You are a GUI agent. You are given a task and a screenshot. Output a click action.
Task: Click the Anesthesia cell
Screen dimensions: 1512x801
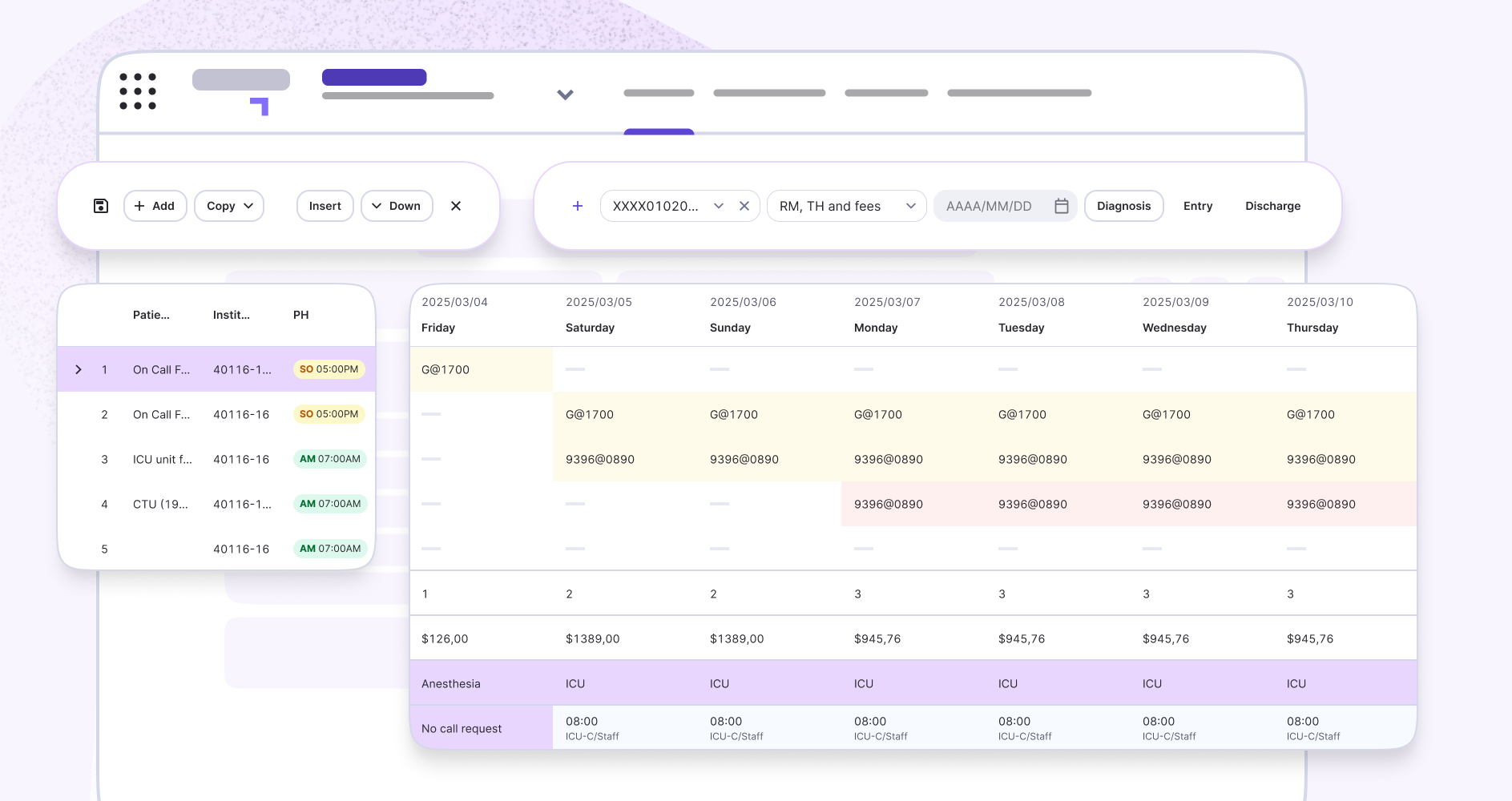481,683
